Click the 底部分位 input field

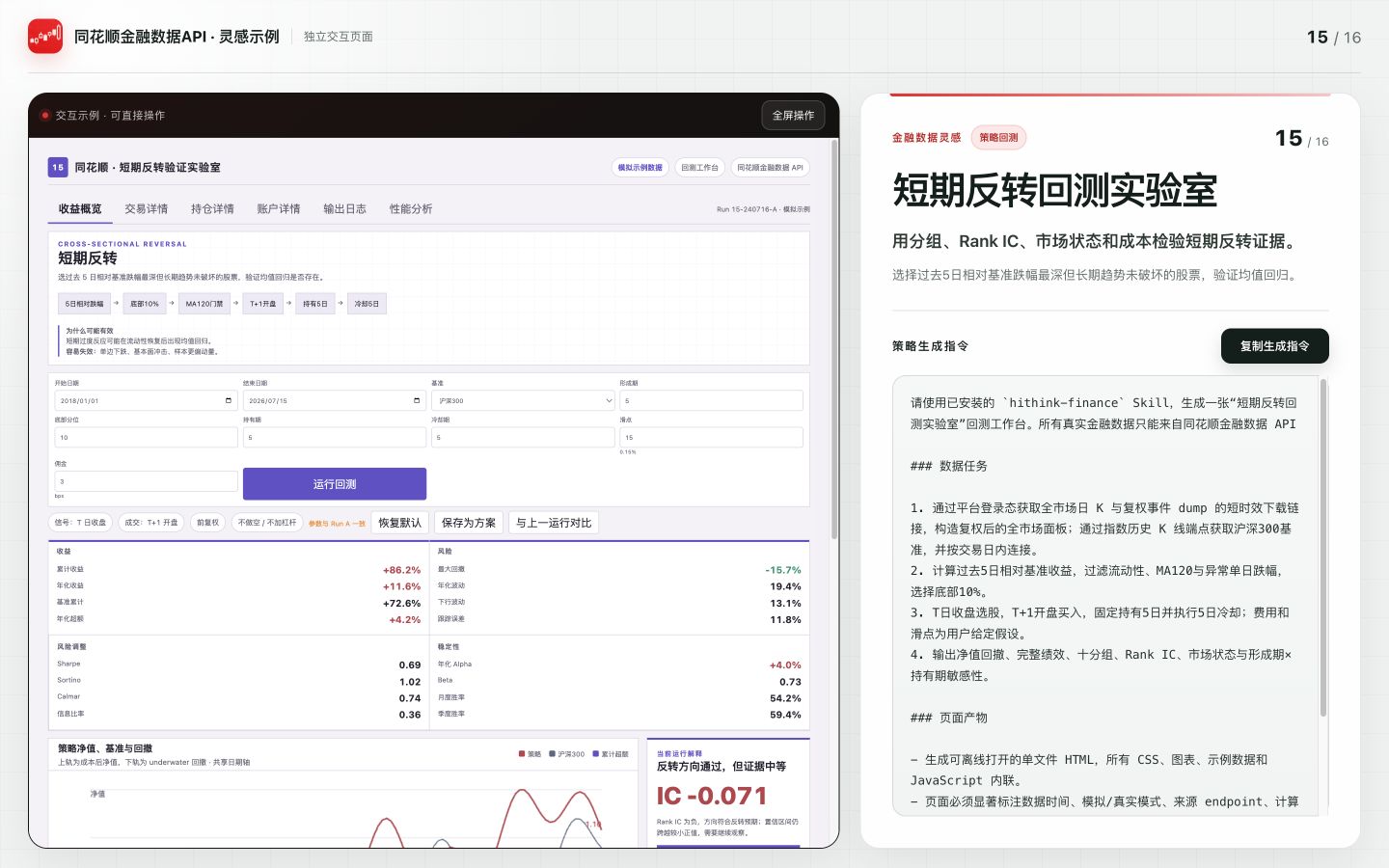click(x=146, y=437)
